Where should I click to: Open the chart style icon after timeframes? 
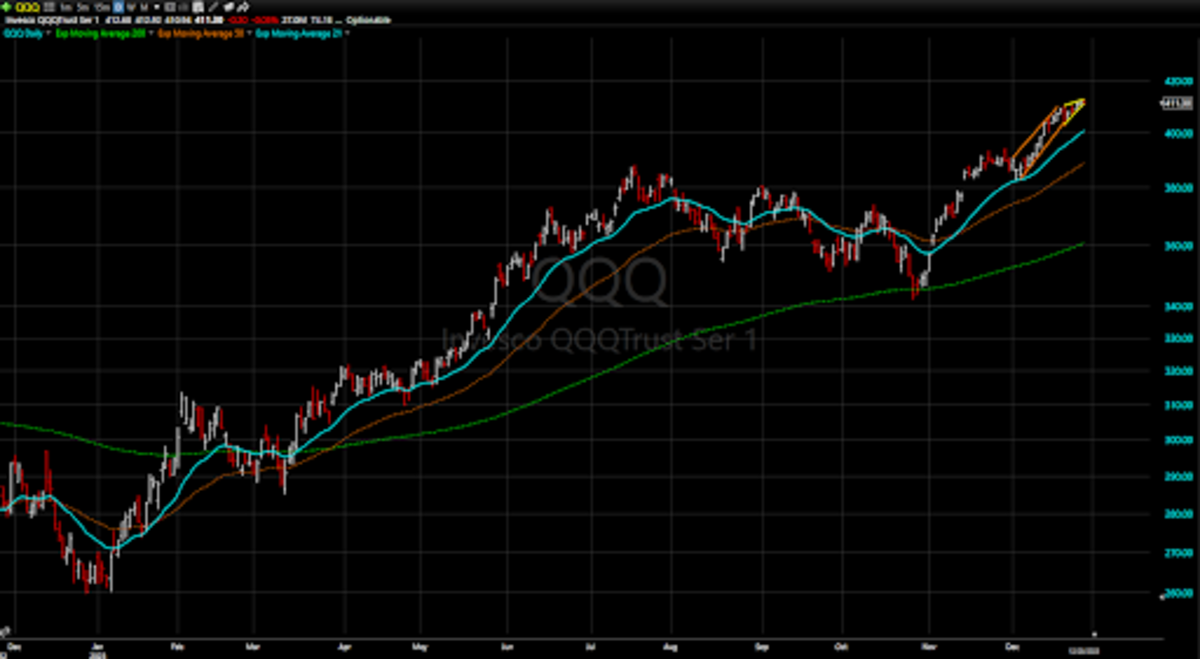(x=166, y=6)
